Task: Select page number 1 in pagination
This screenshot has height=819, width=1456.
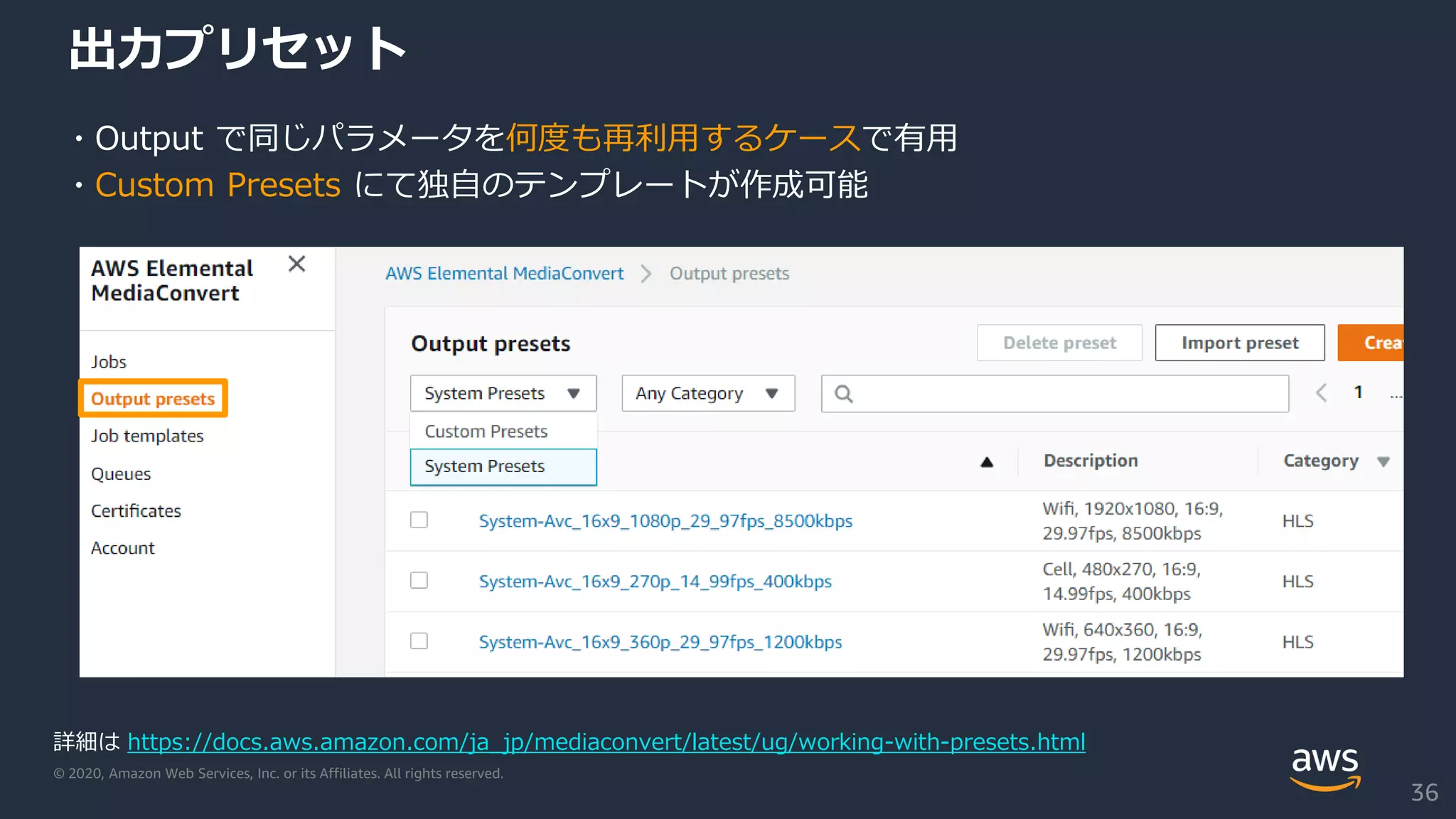Action: click(x=1358, y=392)
